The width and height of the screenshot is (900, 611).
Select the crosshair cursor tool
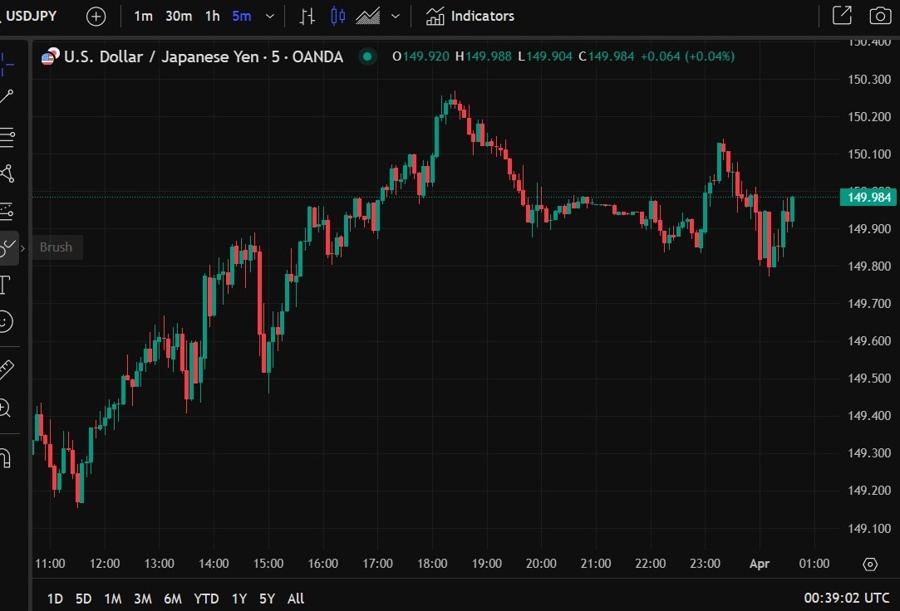[x=7, y=64]
